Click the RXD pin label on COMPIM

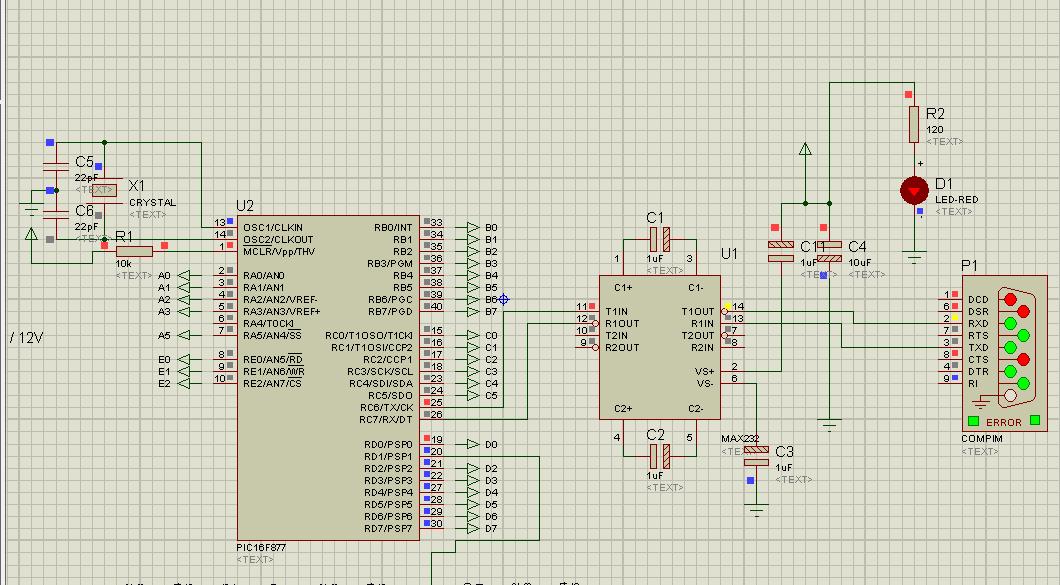(x=978, y=323)
